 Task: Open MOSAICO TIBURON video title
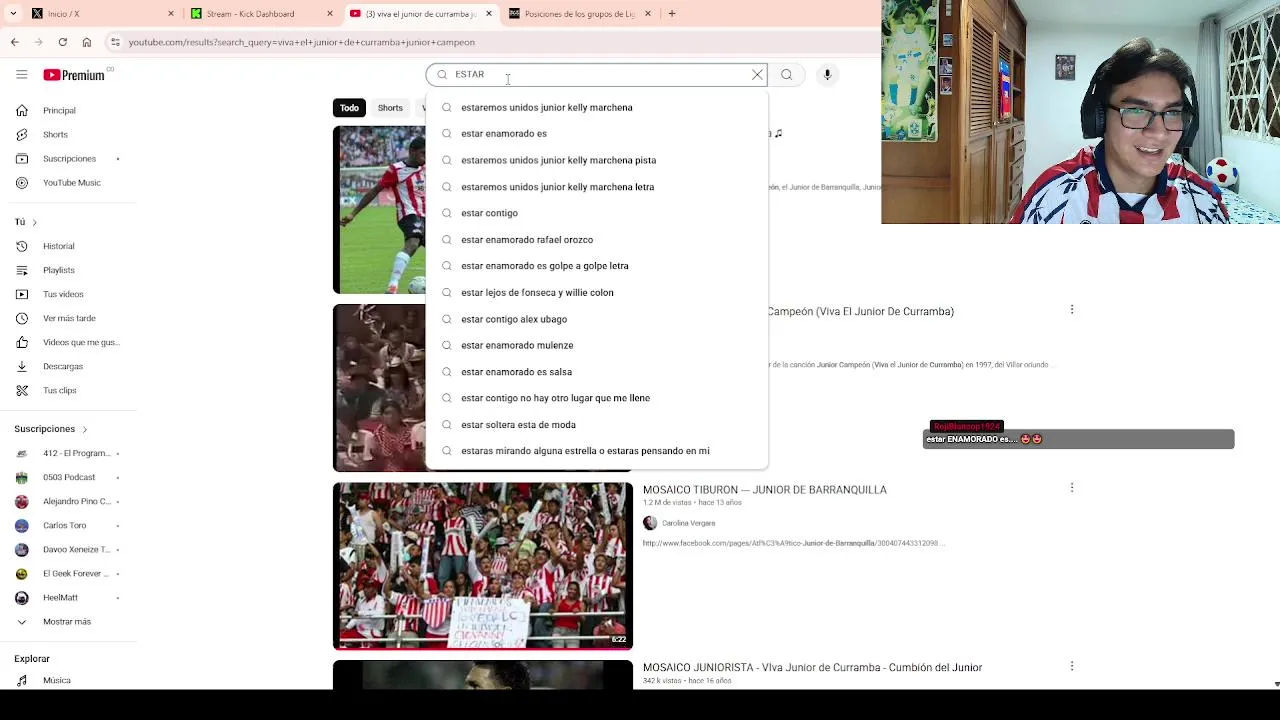pyautogui.click(x=765, y=490)
